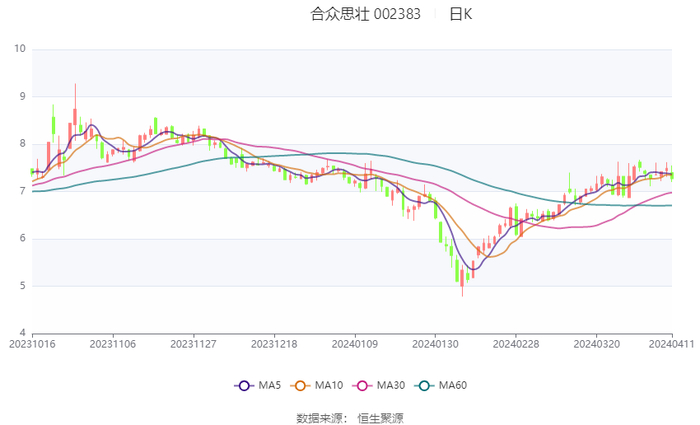Click the y-axis value 10 label

click(19, 49)
